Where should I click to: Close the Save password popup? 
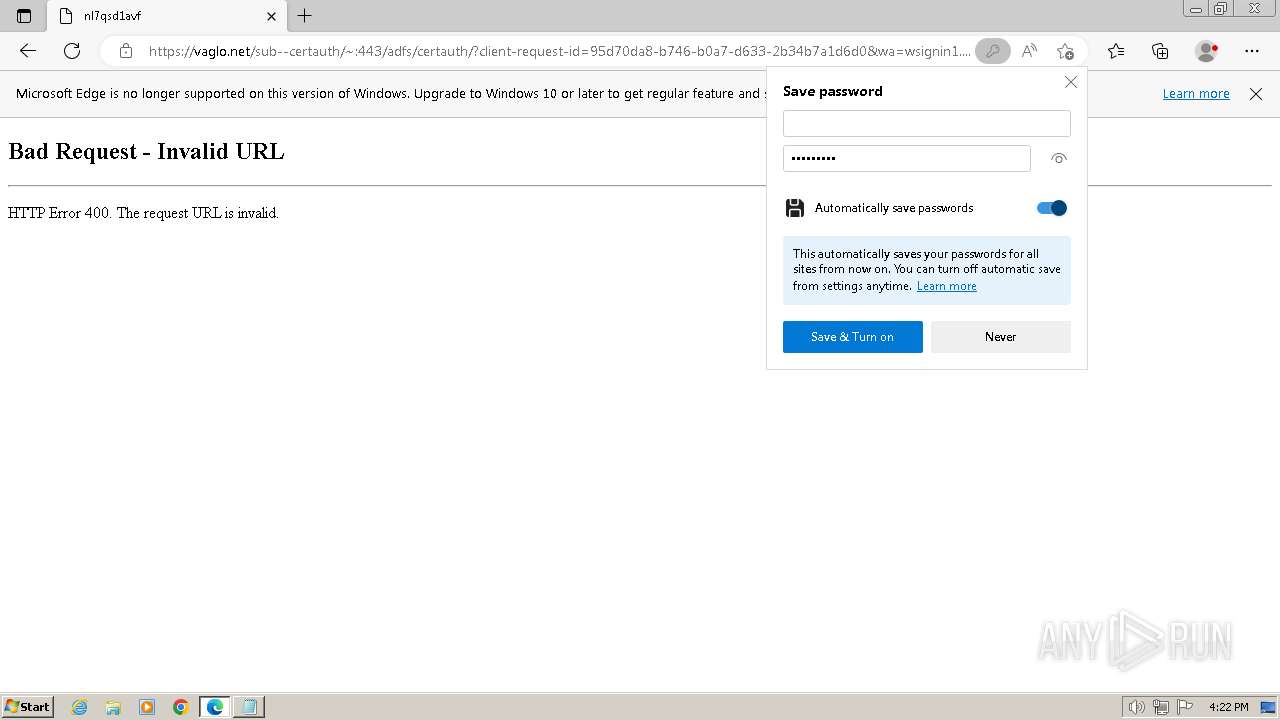click(x=1071, y=82)
